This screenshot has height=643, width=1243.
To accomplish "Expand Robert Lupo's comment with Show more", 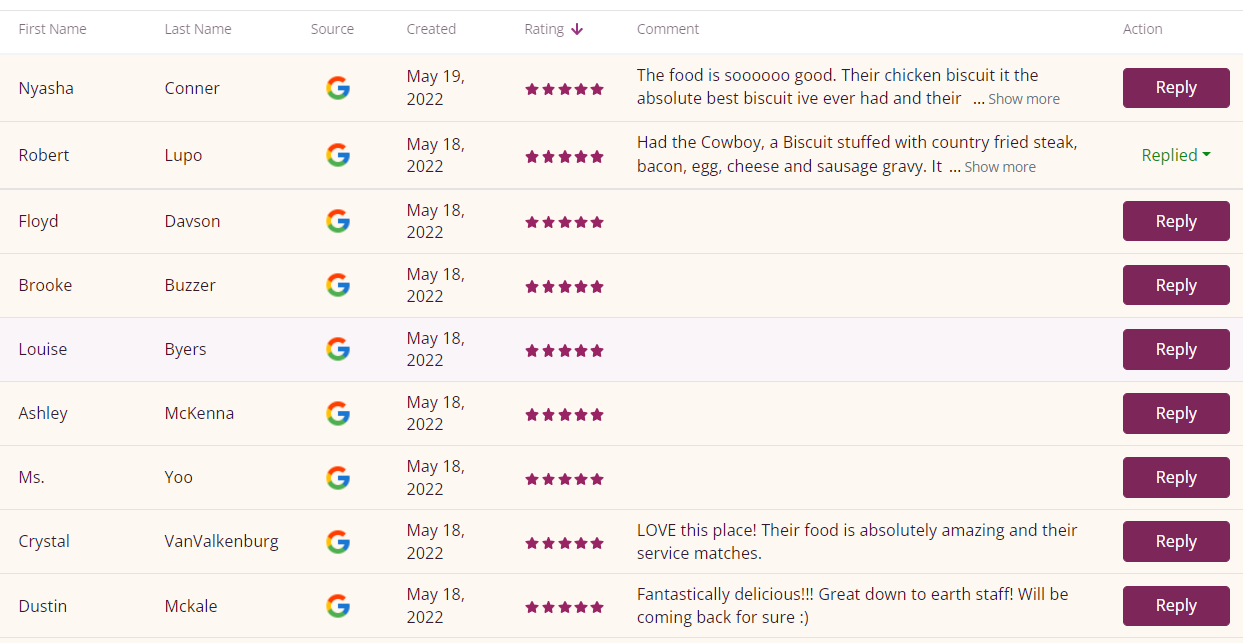I will coord(1000,166).
